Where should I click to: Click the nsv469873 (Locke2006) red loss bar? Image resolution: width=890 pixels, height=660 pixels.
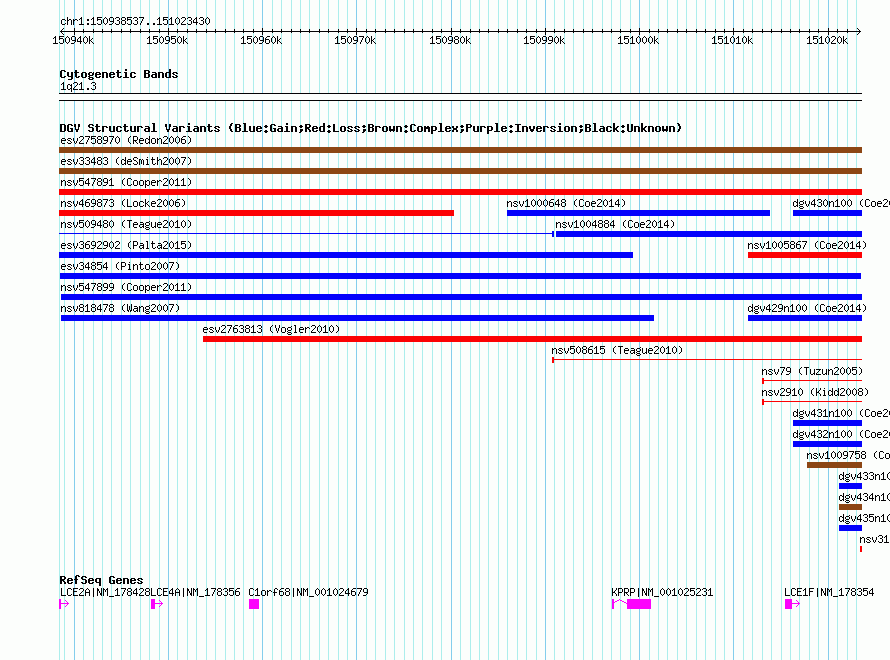(257, 213)
